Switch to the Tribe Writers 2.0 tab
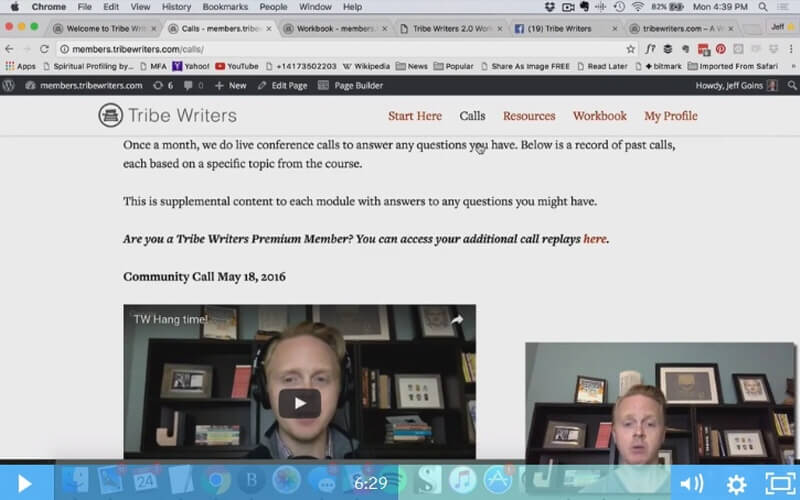Image resolution: width=800 pixels, height=500 pixels. coord(452,29)
